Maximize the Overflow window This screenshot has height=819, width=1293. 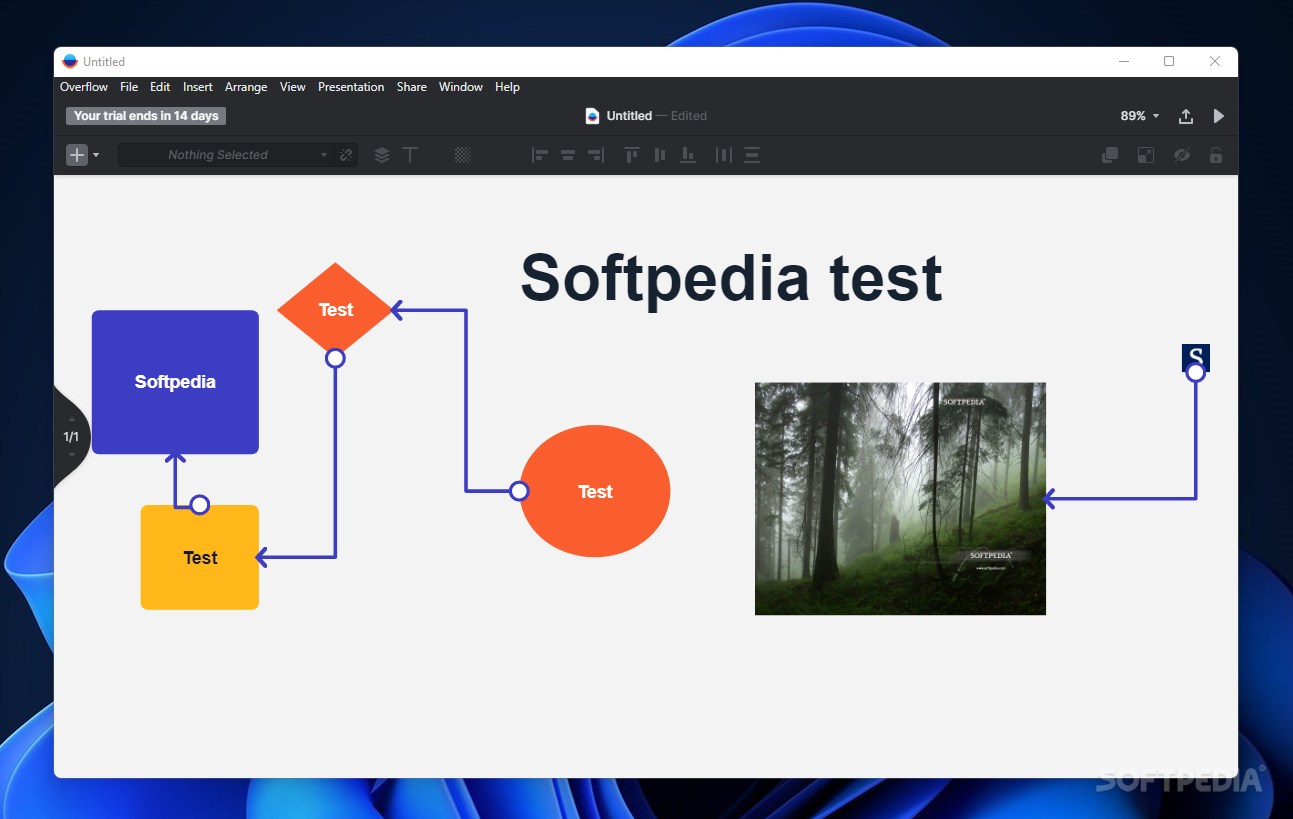[x=1169, y=62]
